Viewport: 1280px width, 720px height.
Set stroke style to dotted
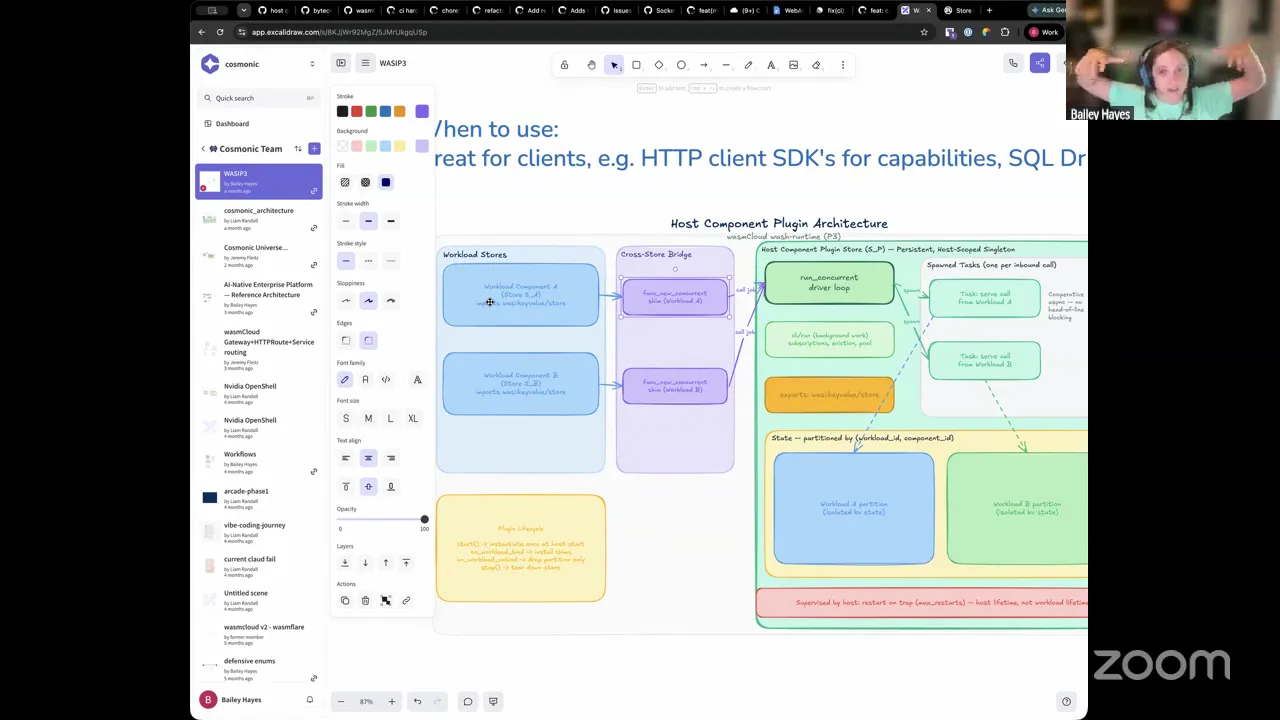pos(391,261)
